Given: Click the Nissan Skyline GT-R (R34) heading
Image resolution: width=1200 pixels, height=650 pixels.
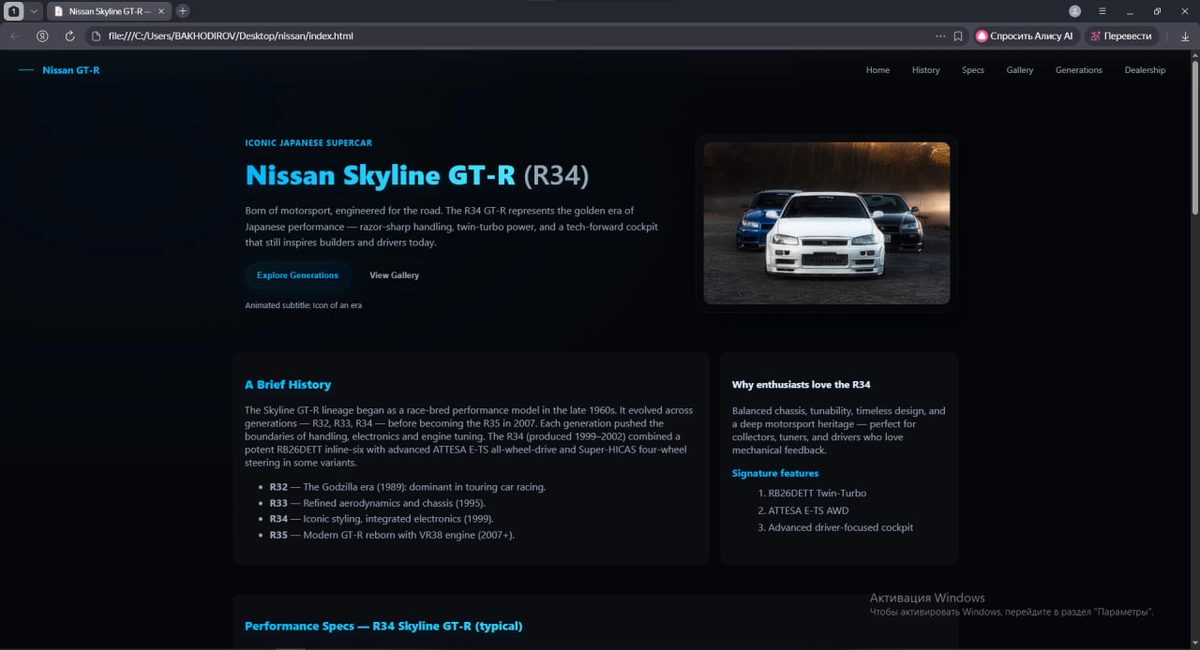Looking at the screenshot, I should (x=417, y=175).
